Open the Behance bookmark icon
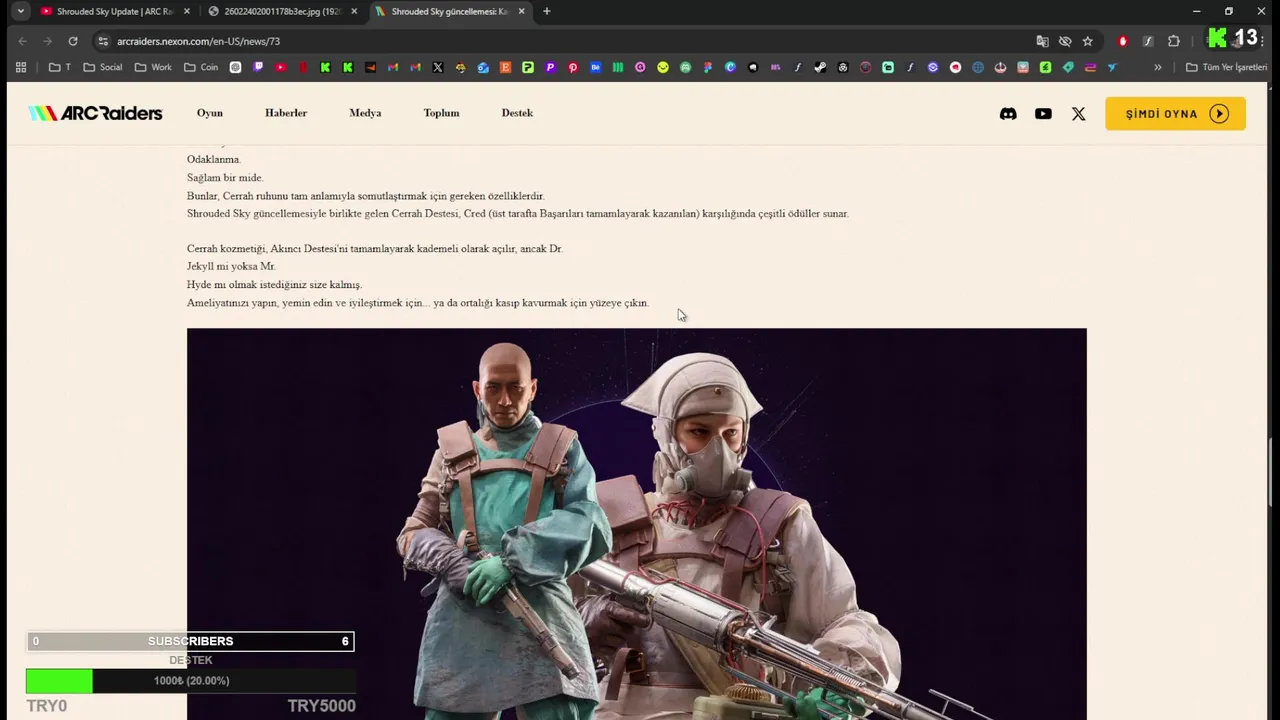 pyautogui.click(x=596, y=67)
